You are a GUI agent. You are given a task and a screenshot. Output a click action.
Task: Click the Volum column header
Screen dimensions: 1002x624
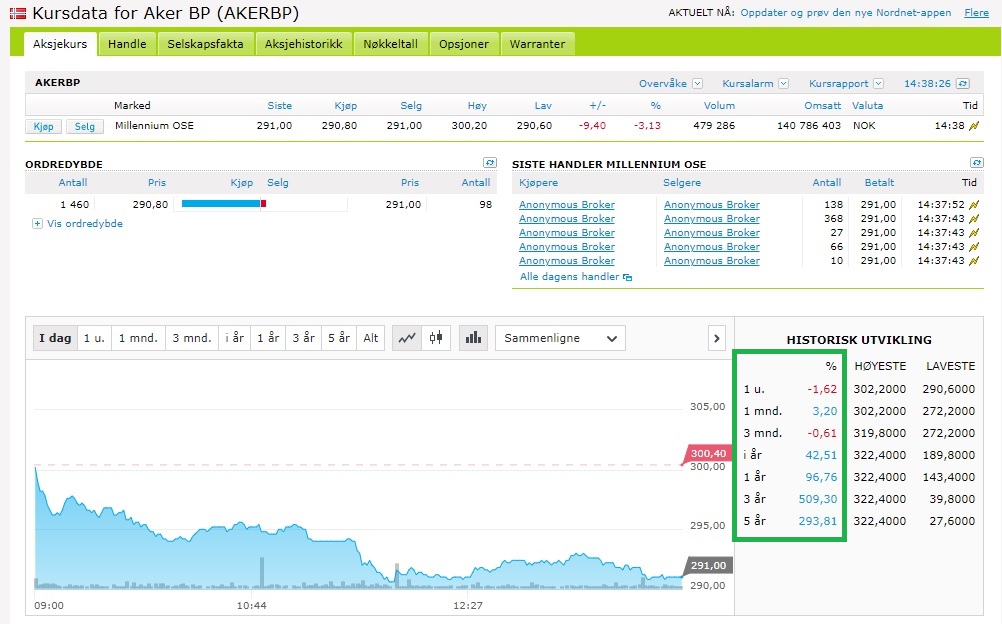(720, 105)
